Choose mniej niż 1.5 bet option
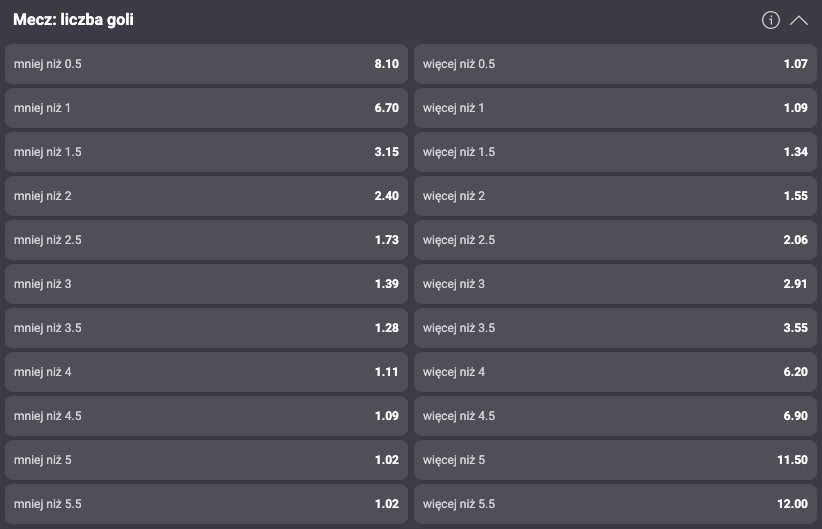The width and height of the screenshot is (822, 529). [x=207, y=152]
